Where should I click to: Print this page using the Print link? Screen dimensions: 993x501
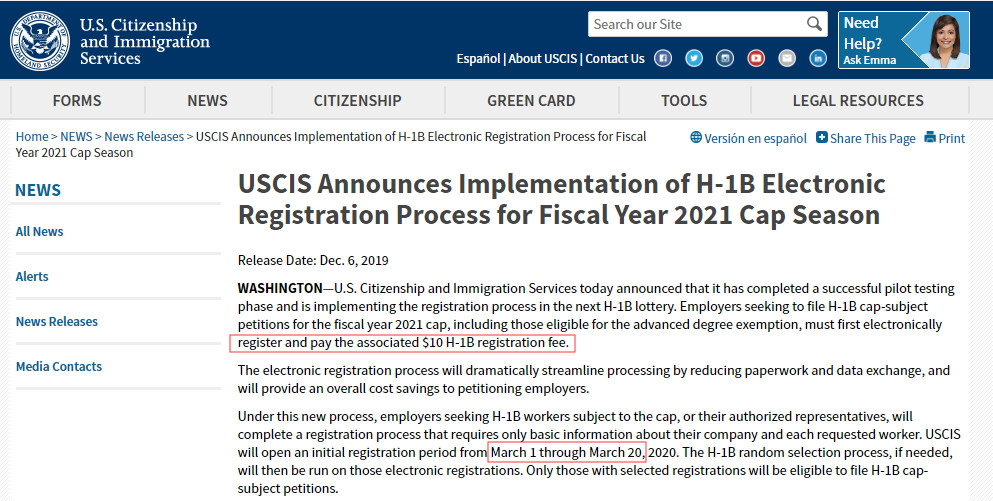[945, 138]
